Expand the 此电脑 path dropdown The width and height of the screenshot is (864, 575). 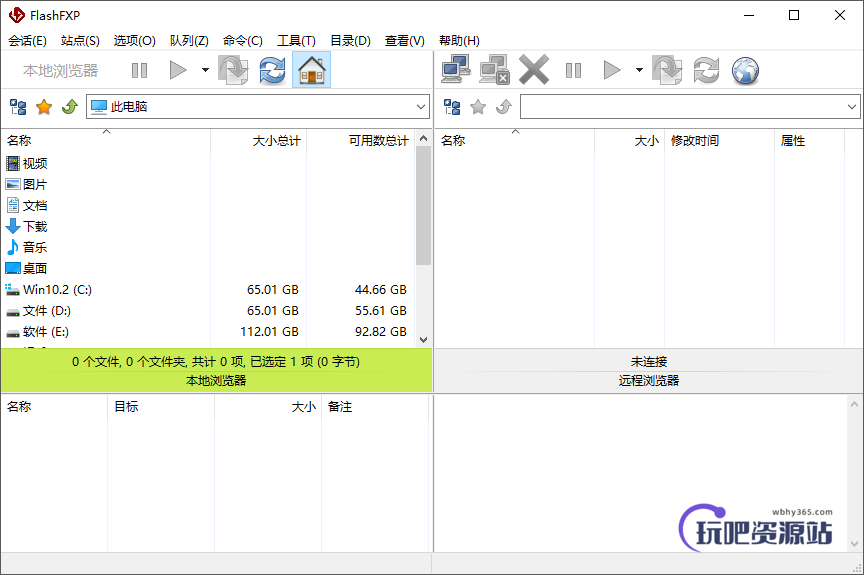click(x=422, y=107)
